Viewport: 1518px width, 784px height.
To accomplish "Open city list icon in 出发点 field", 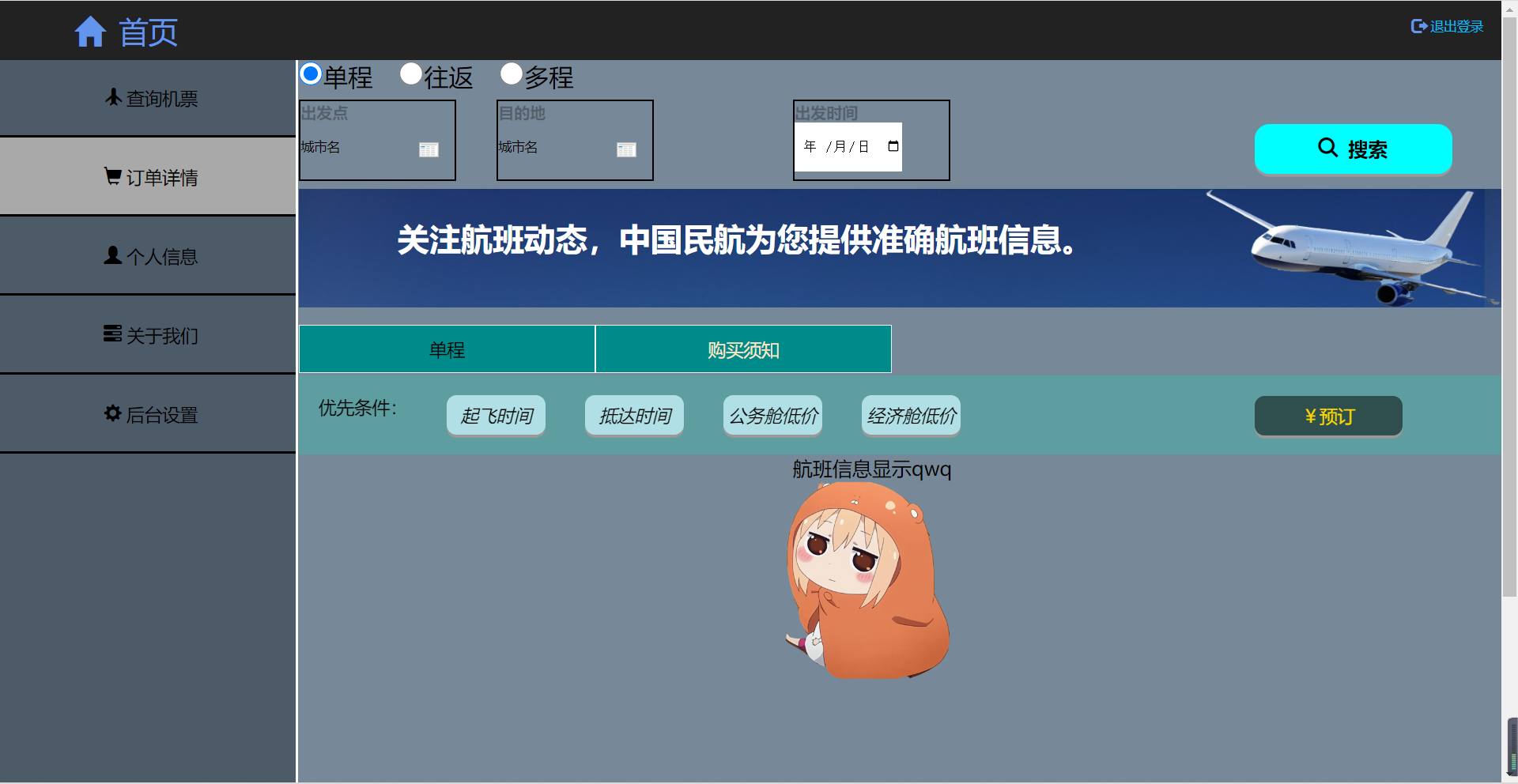I will [429, 149].
